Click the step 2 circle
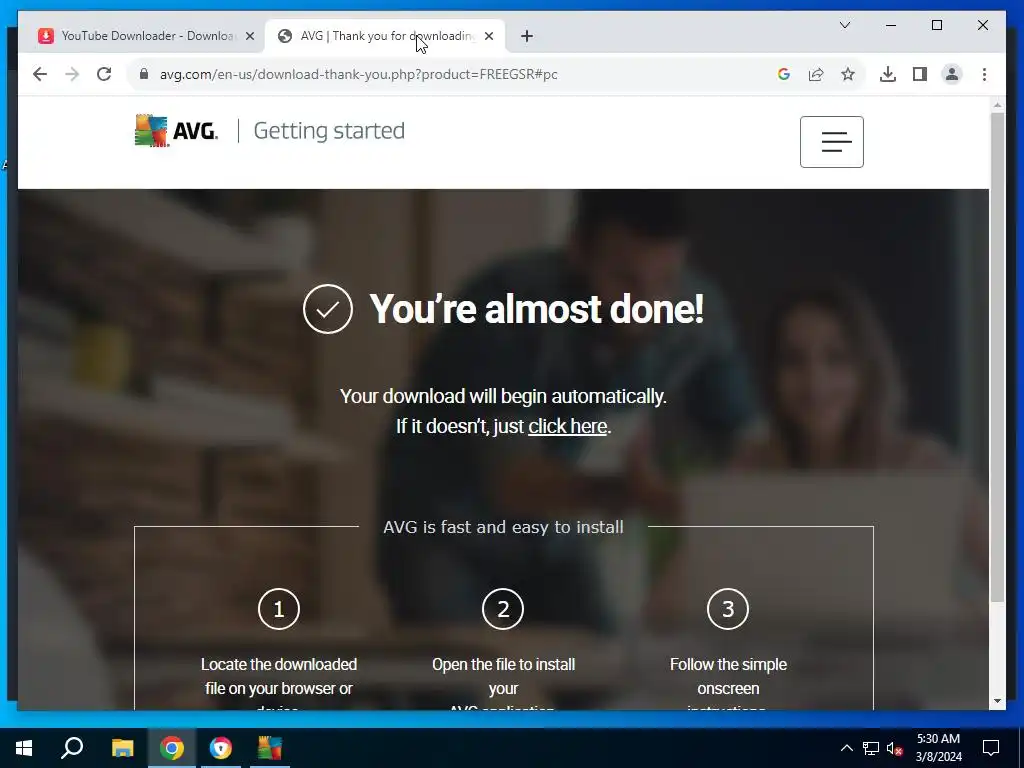Image resolution: width=1024 pixels, height=768 pixels. click(503, 609)
